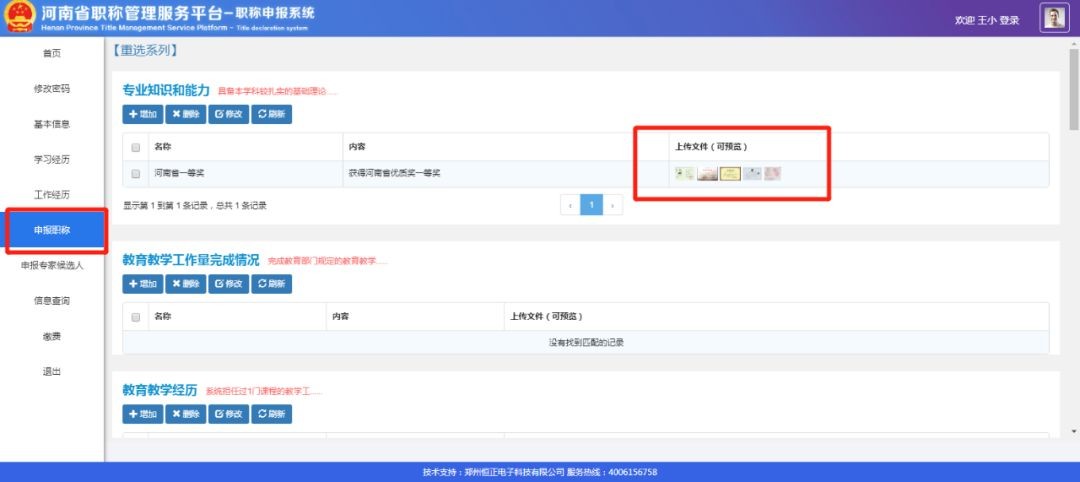Click 增加 under 教育教学工作量完成情况
Image resolution: width=1080 pixels, height=482 pixels.
point(143,284)
